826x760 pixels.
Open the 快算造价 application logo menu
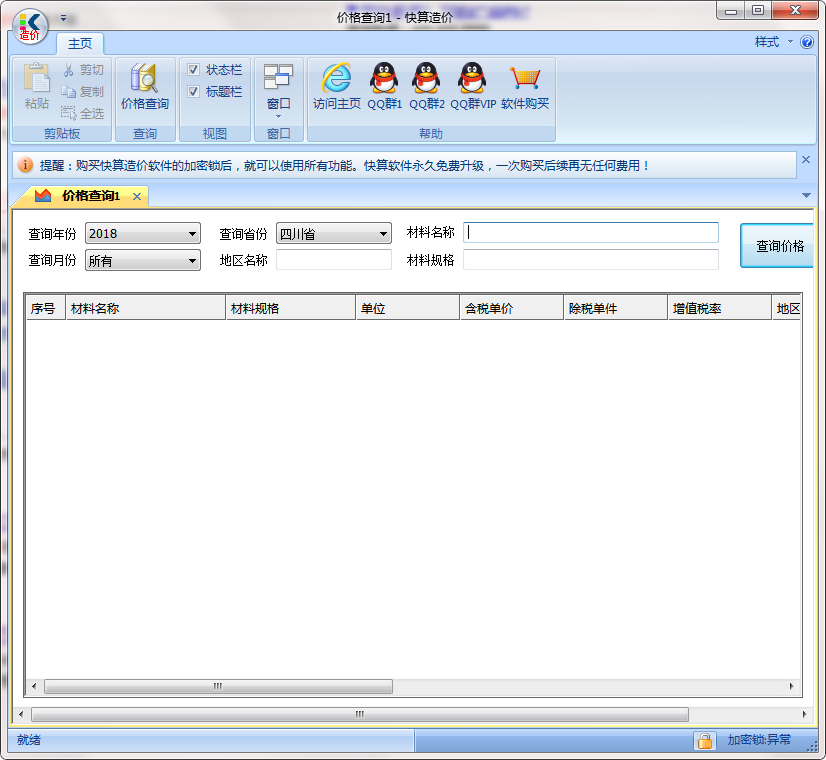coord(30,26)
